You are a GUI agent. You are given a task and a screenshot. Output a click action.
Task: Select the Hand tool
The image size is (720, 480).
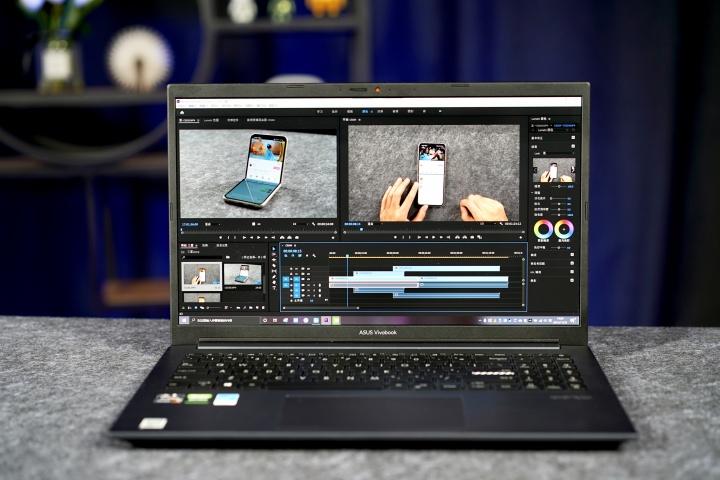[274, 282]
